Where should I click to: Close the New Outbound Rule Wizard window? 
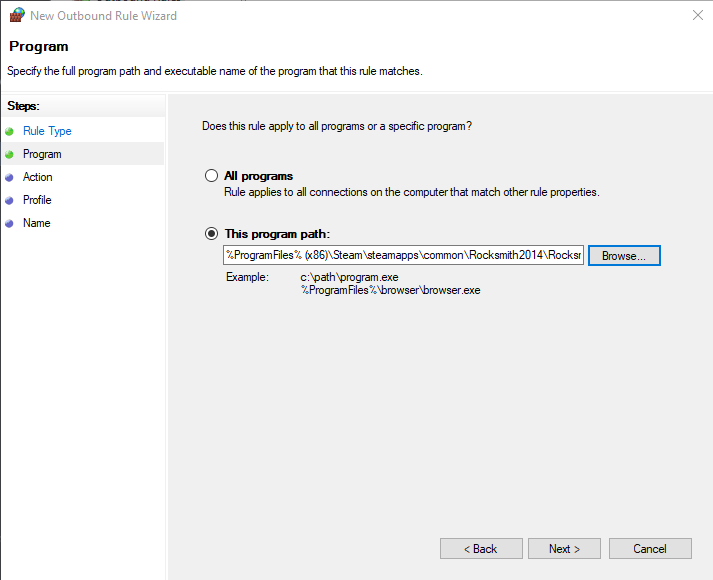click(x=695, y=15)
